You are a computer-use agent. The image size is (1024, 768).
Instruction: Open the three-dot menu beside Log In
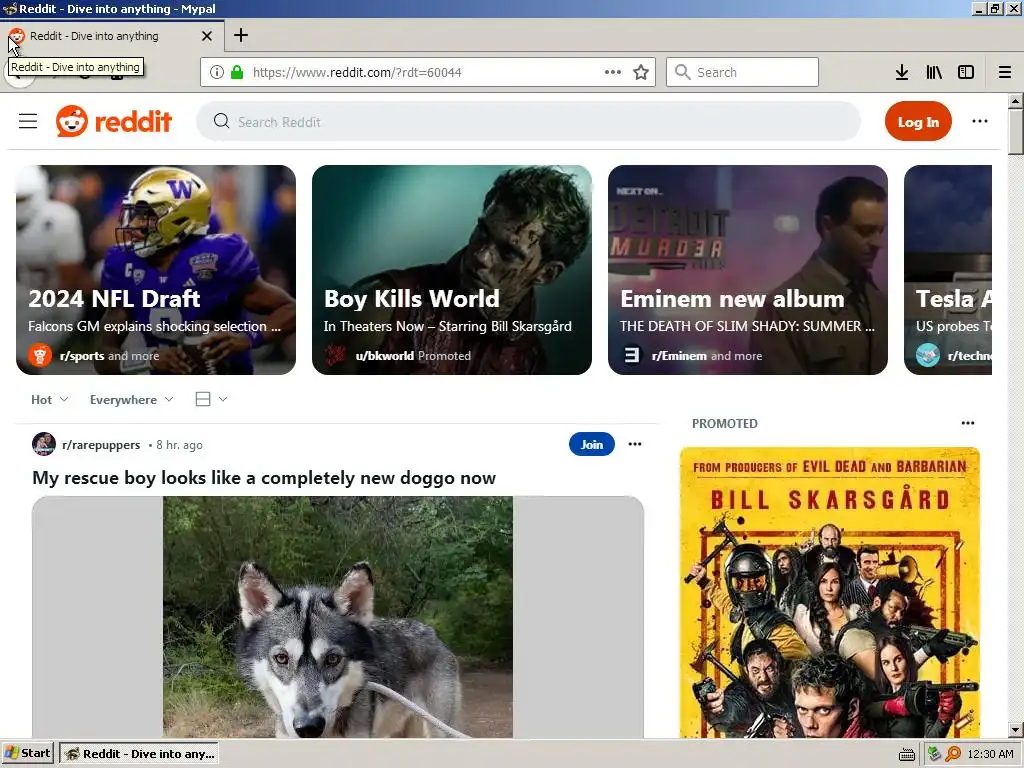pos(980,121)
